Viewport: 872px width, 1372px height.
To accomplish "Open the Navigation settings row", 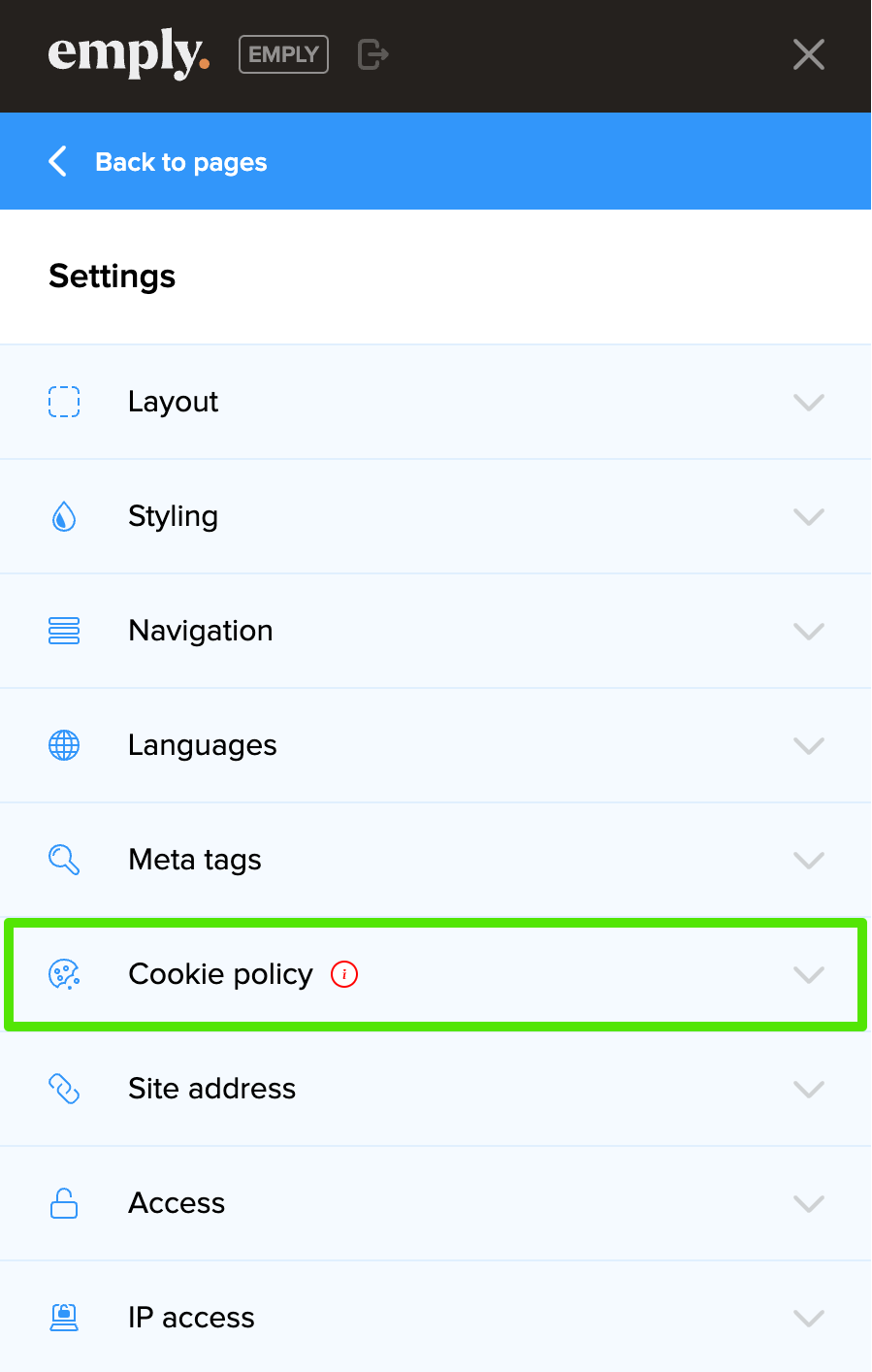I will coord(201,631).
